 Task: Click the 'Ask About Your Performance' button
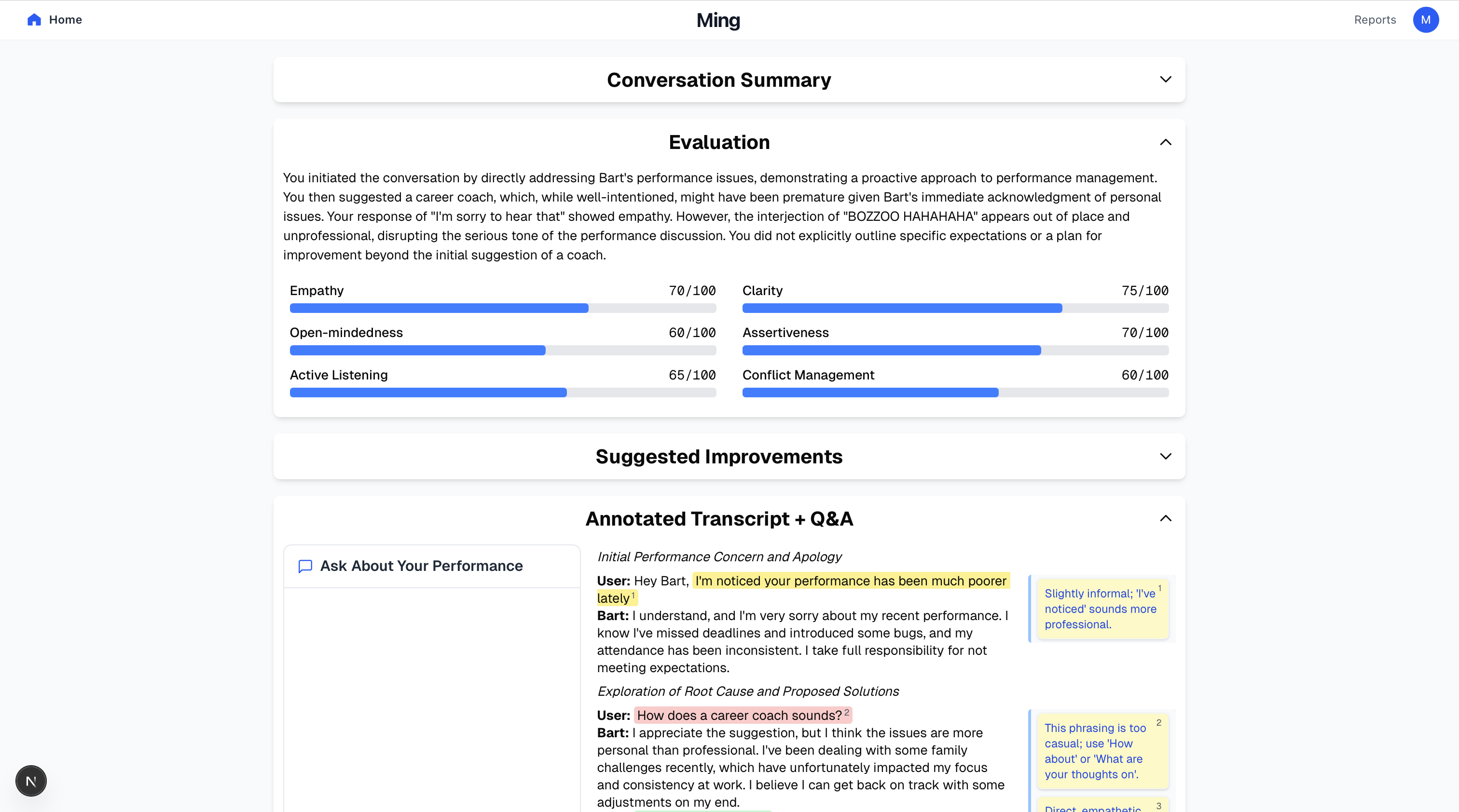click(421, 566)
